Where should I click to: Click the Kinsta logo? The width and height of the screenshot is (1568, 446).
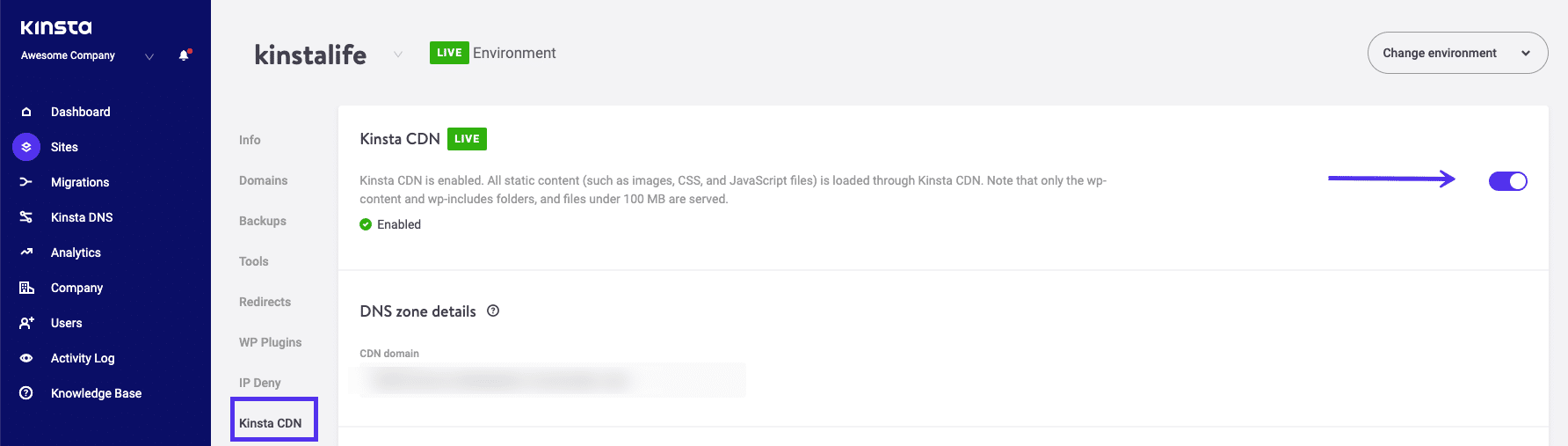(56, 27)
